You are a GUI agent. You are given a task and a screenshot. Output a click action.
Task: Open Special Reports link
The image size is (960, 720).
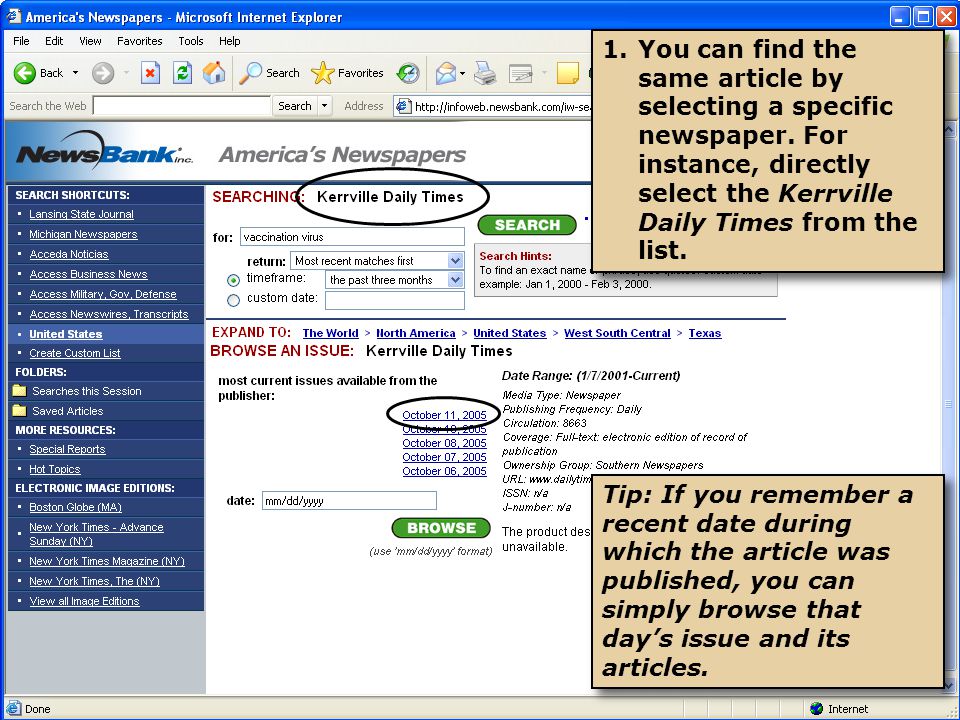pyautogui.click(x=67, y=449)
